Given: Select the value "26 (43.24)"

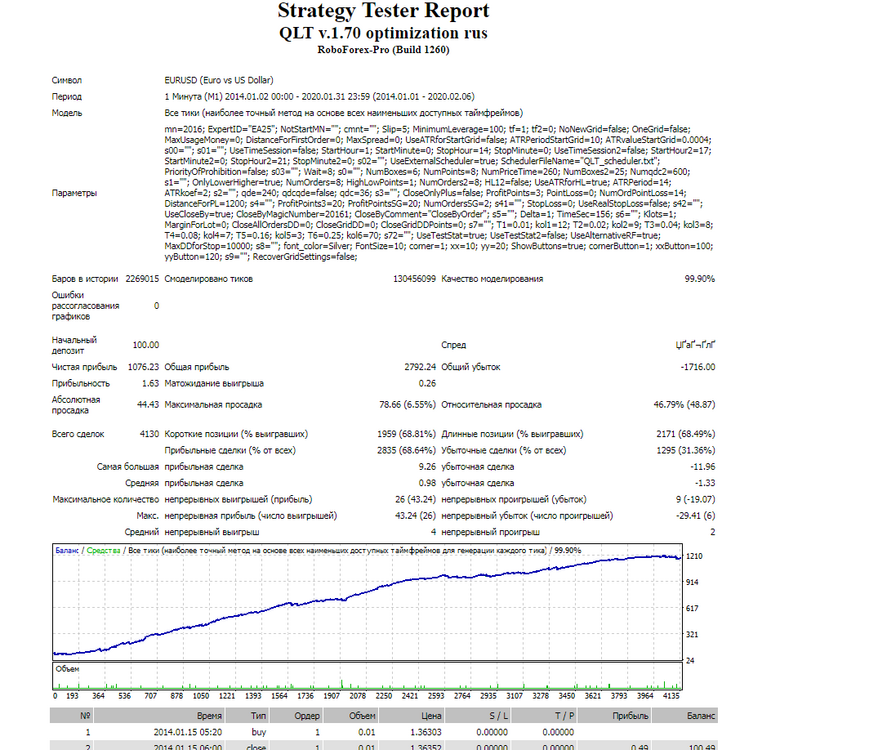Looking at the screenshot, I should 415,499.
